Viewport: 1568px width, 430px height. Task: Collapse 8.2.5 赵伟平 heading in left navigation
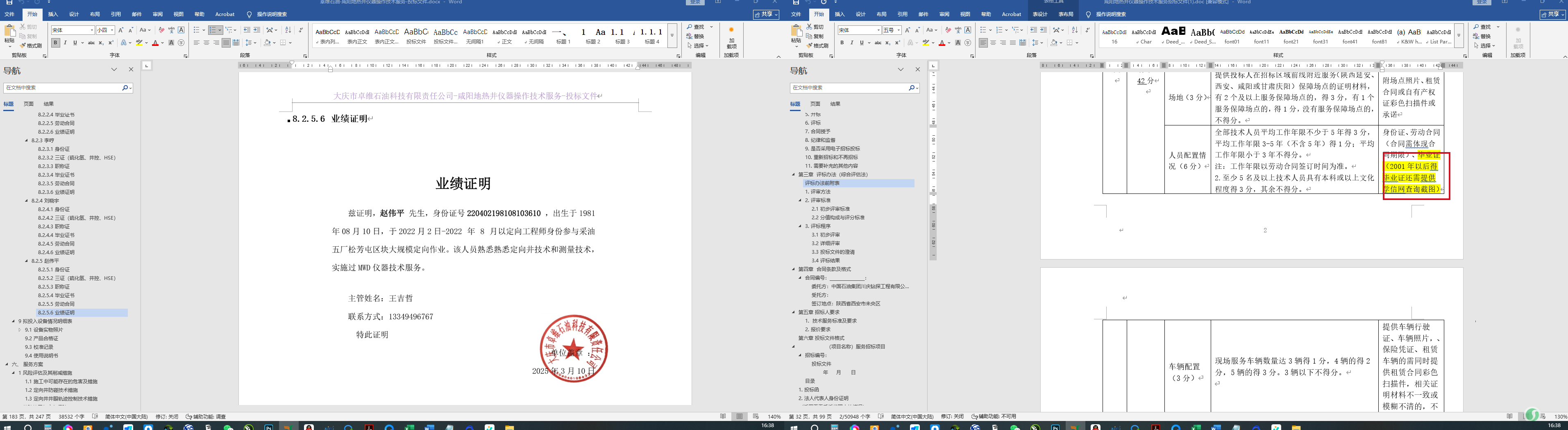tap(27, 261)
